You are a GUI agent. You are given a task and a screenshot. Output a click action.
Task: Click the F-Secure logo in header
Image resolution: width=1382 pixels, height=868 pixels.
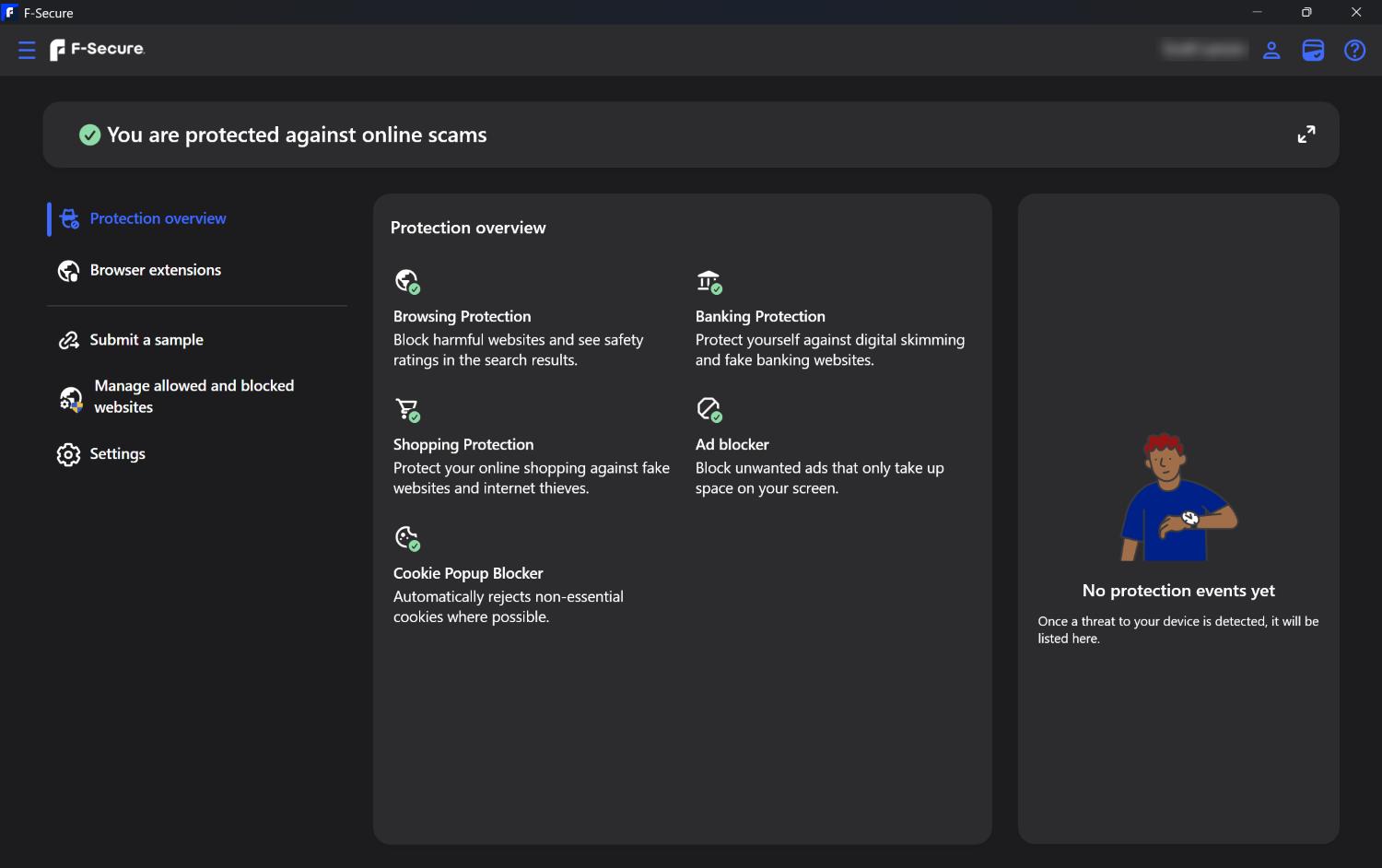pyautogui.click(x=98, y=50)
